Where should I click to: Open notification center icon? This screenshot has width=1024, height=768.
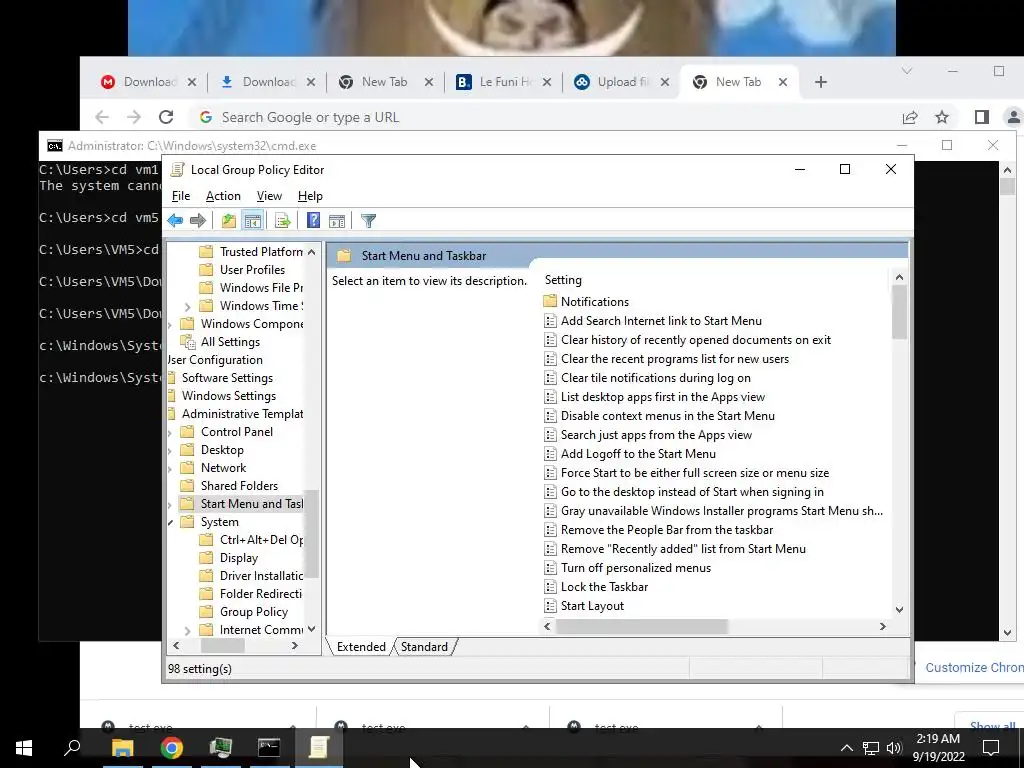(991, 748)
